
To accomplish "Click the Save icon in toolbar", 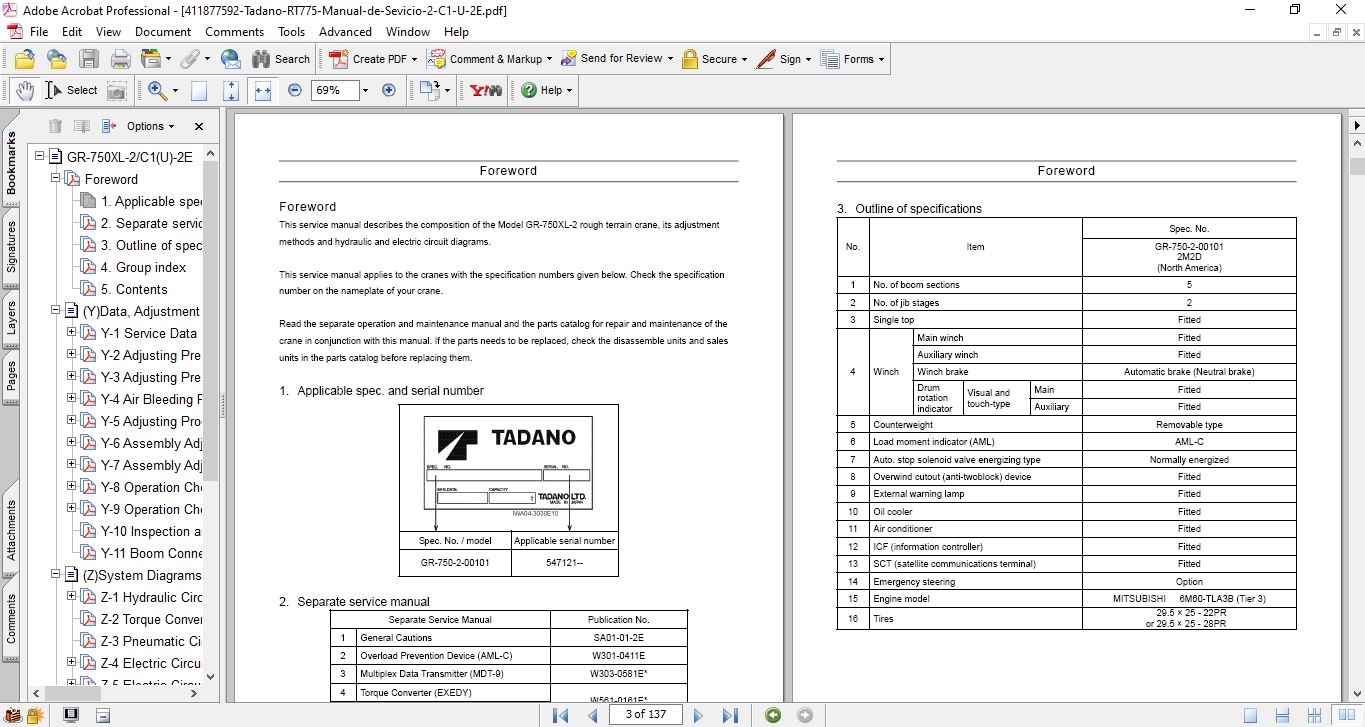I will pyautogui.click(x=89, y=59).
